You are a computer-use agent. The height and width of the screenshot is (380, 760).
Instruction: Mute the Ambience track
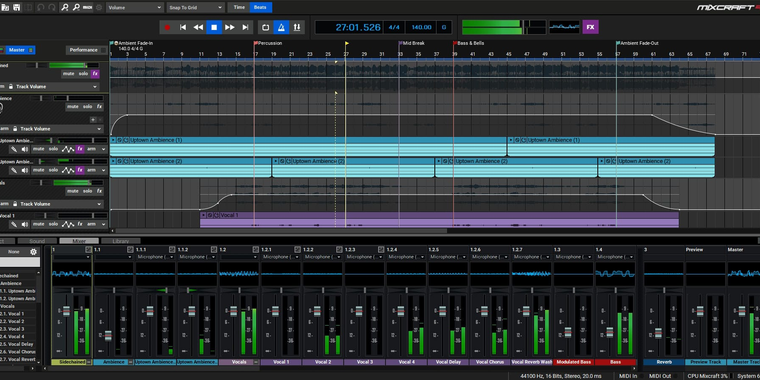point(73,107)
